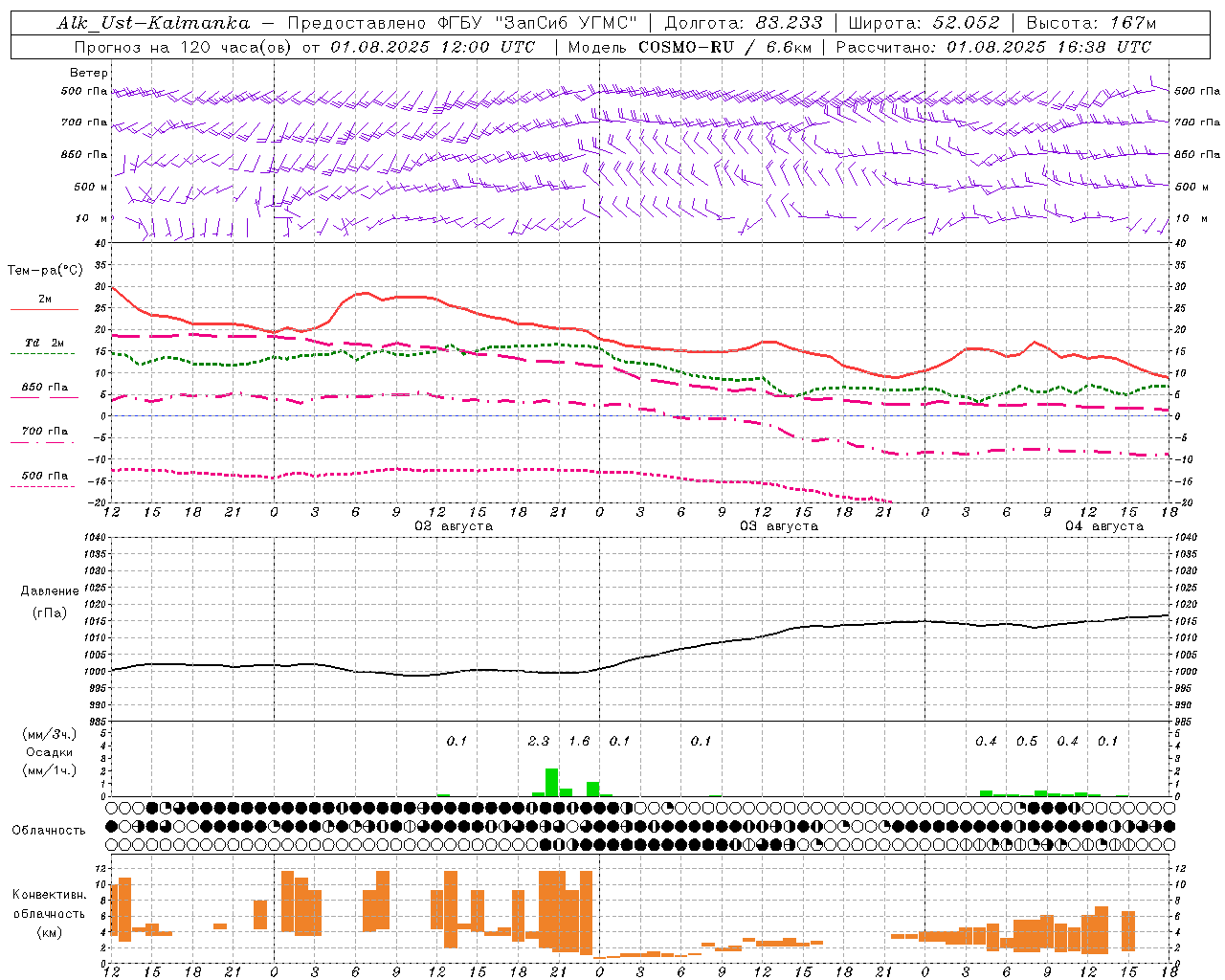Click the Конвективн. convective cloud label

coord(49,895)
